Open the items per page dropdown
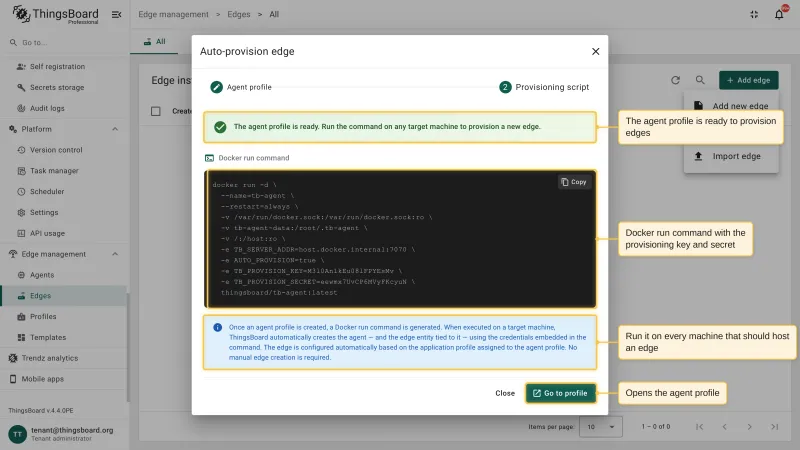Image resolution: width=800 pixels, height=450 pixels. pos(601,427)
